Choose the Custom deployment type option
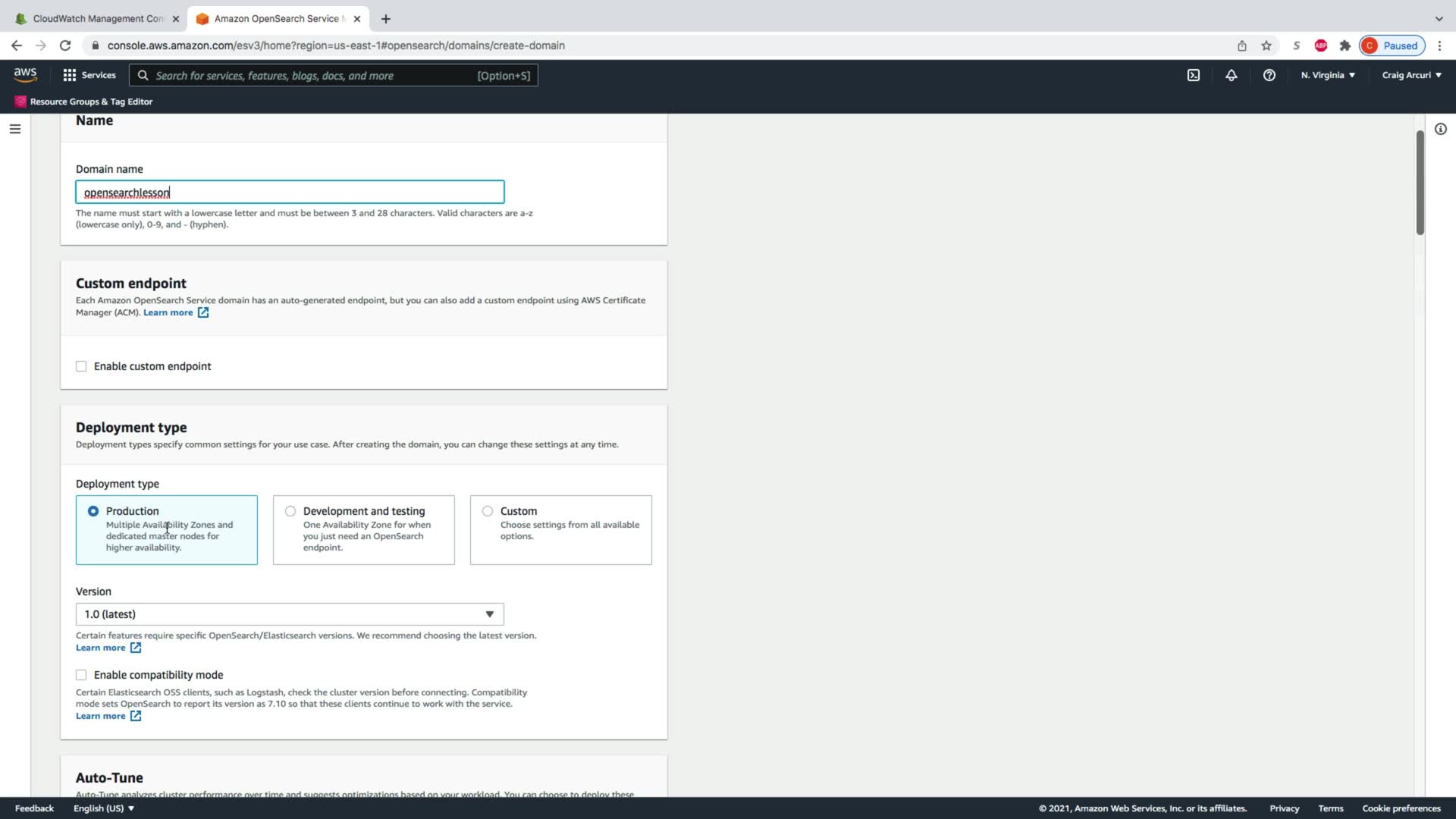The width and height of the screenshot is (1456, 819). [488, 511]
